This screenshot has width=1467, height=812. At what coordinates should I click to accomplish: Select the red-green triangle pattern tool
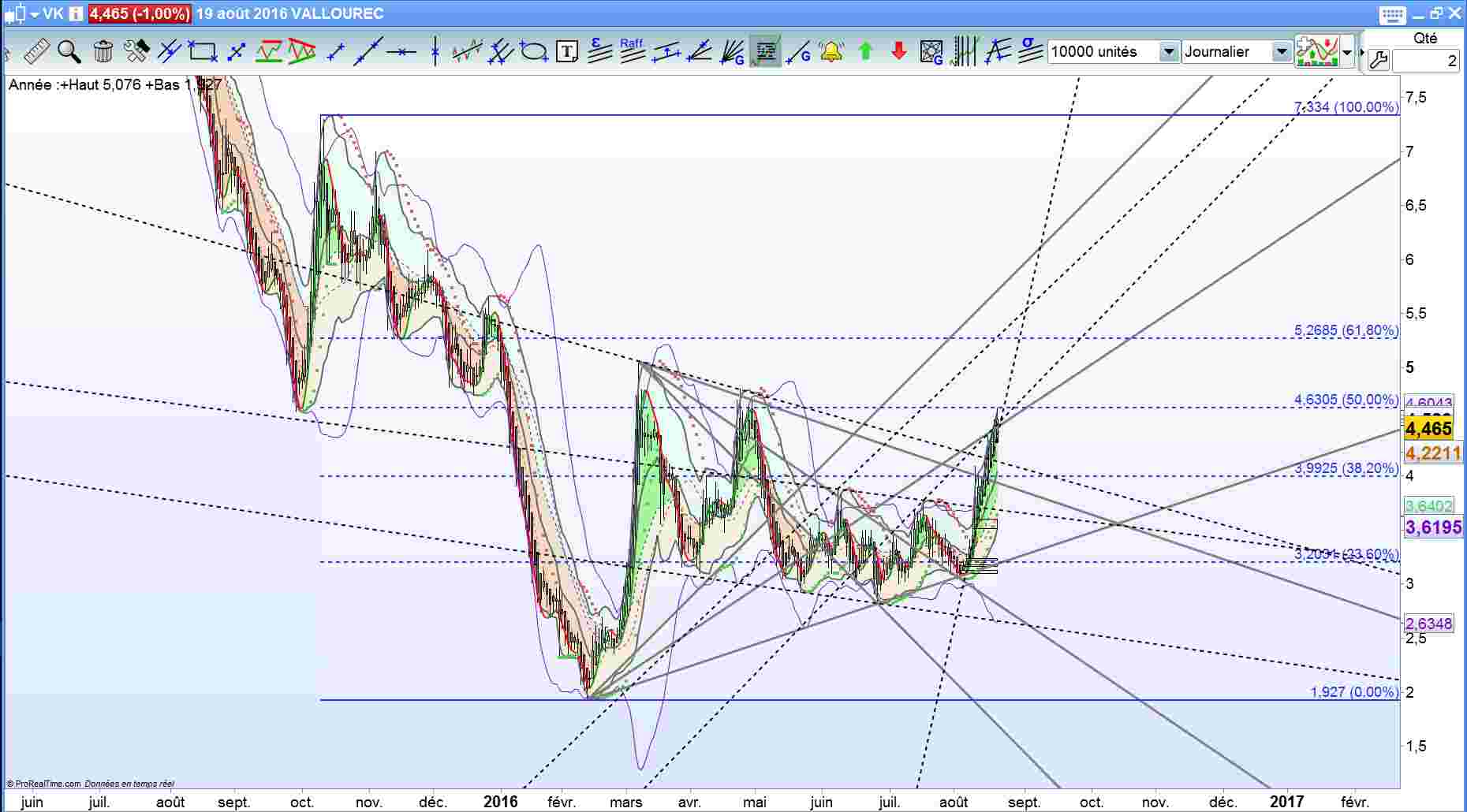[301, 52]
